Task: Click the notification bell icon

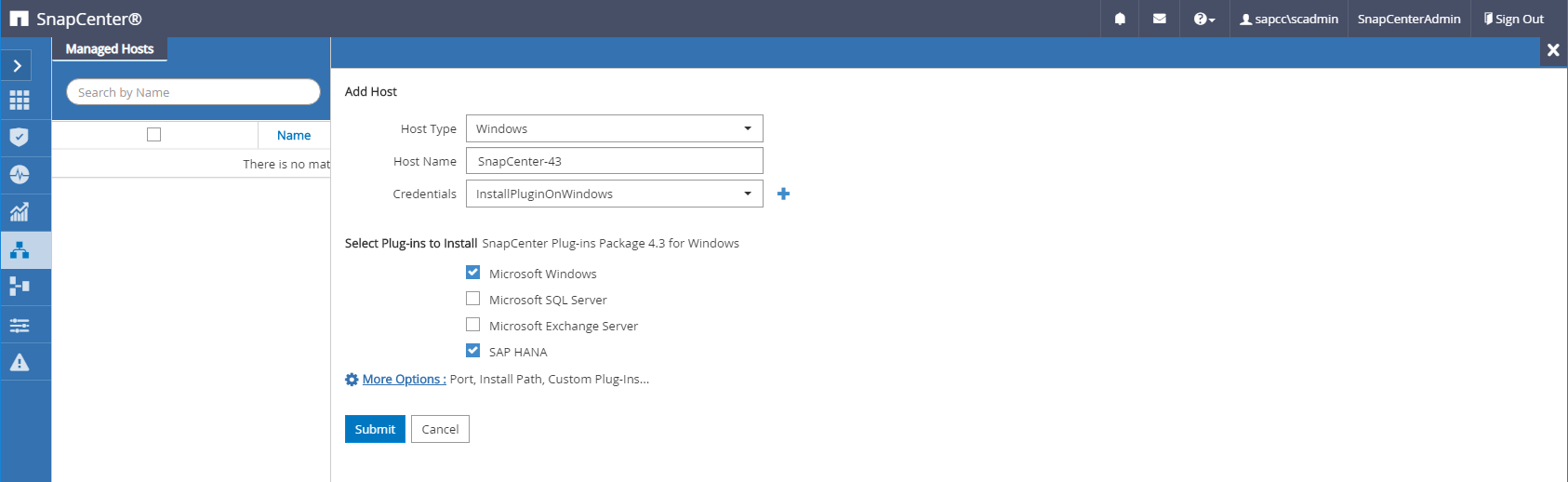Action: (x=1120, y=19)
